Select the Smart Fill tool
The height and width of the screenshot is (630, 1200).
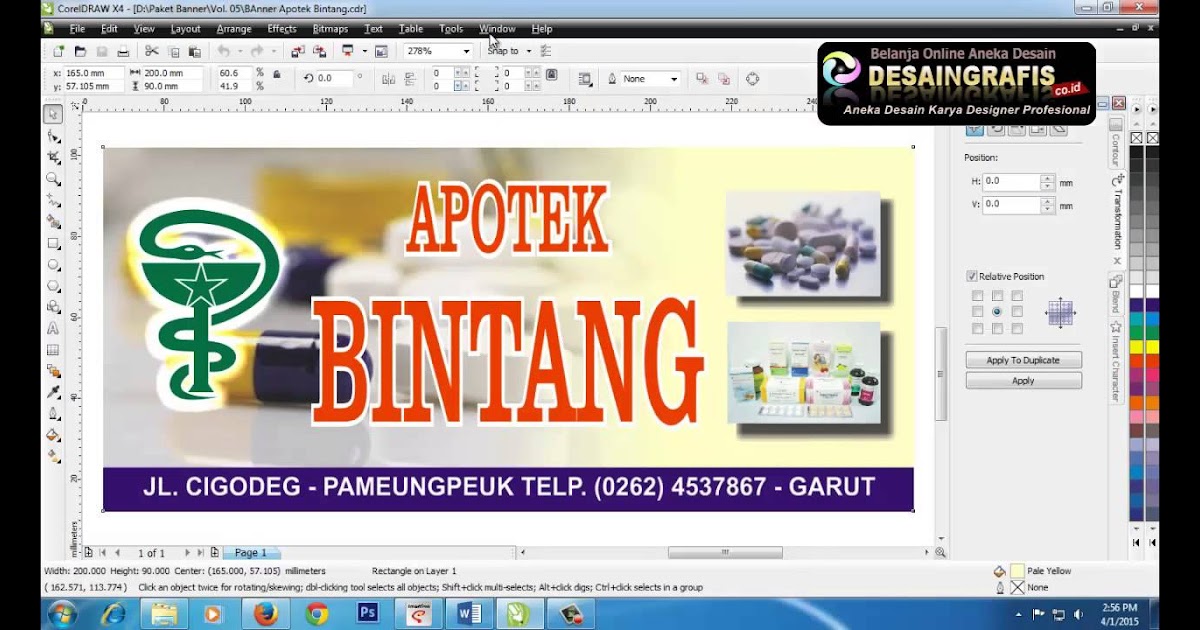pos(53,222)
